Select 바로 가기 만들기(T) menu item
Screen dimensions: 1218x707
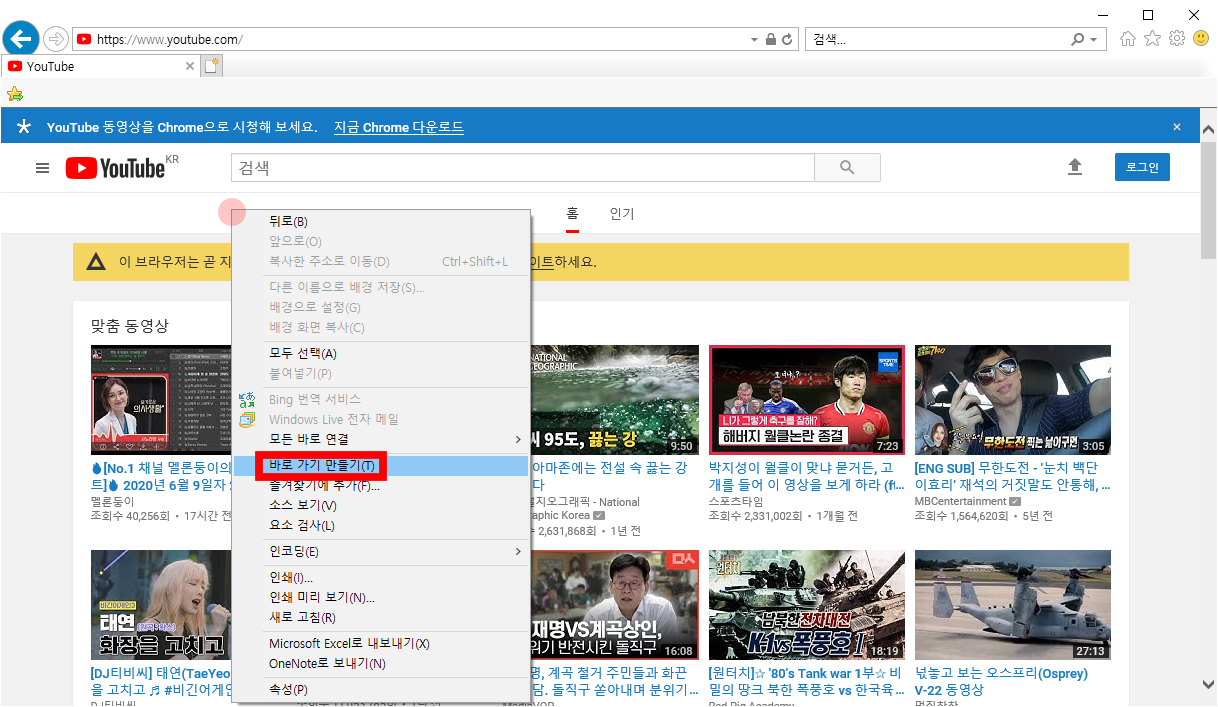pos(380,466)
